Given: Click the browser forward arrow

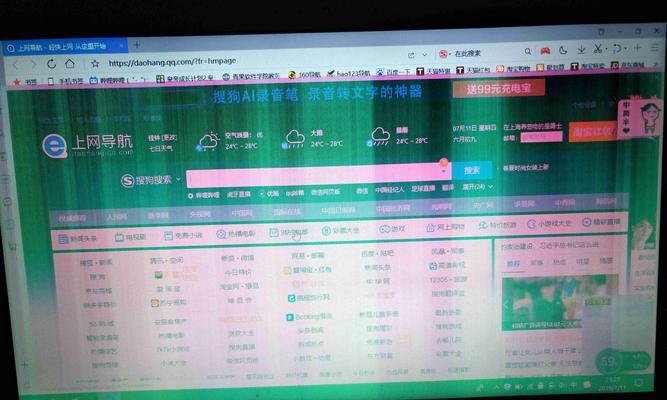Looking at the screenshot, I should tap(33, 65).
